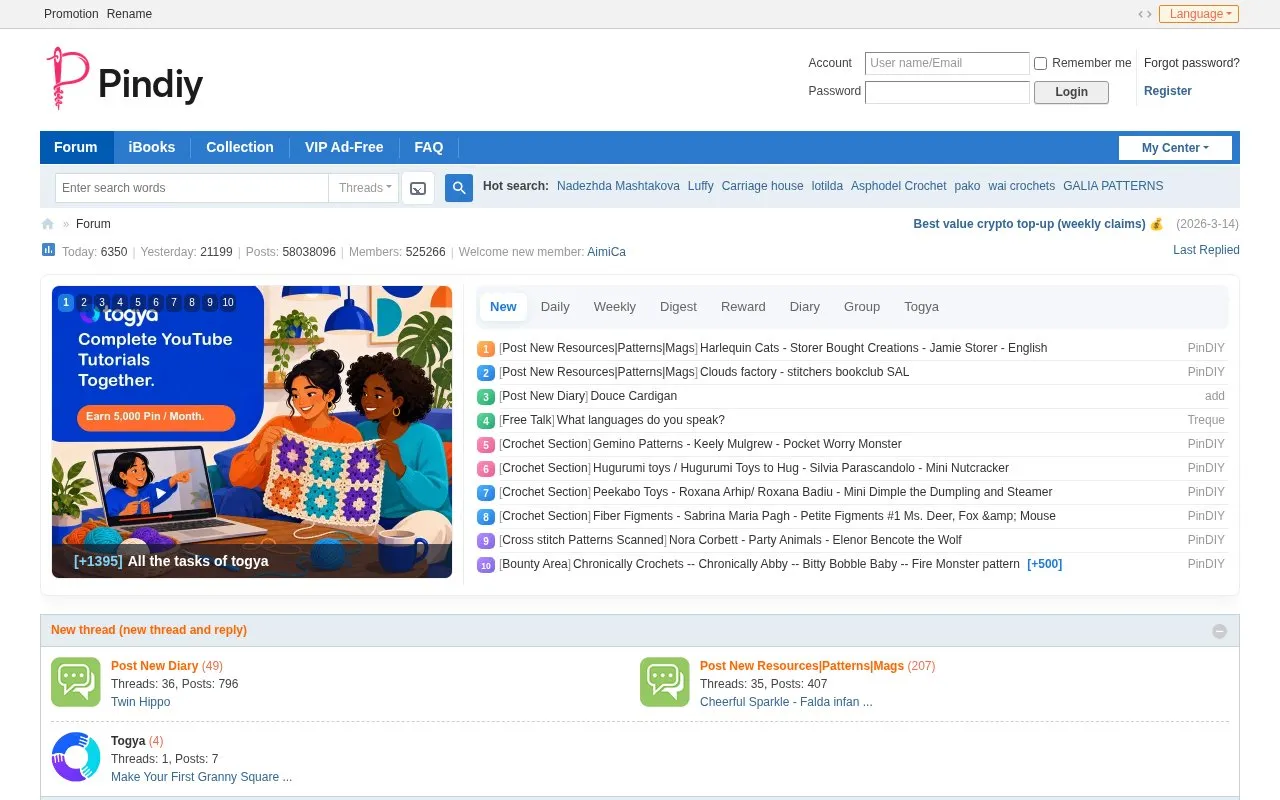Screen dimensions: 1280x800
Task: Open Cheerful Sparkle - Falda infan link
Action: point(786,702)
